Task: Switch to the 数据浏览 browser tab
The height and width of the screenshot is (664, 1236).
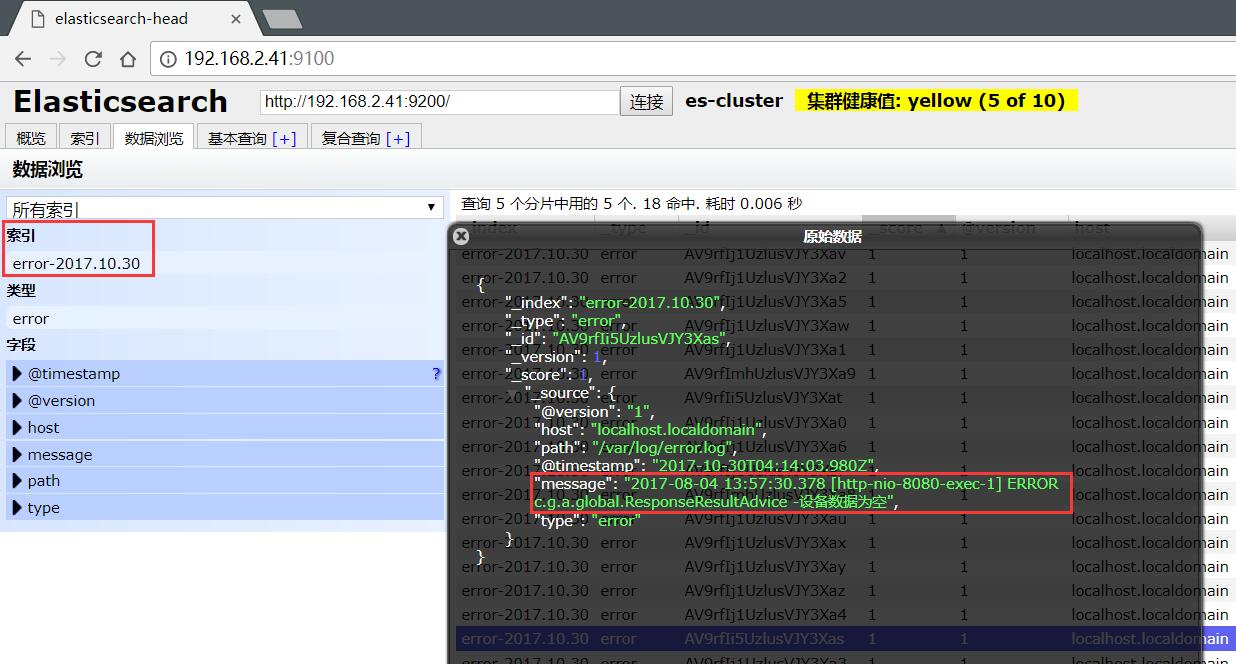Action: (x=154, y=138)
